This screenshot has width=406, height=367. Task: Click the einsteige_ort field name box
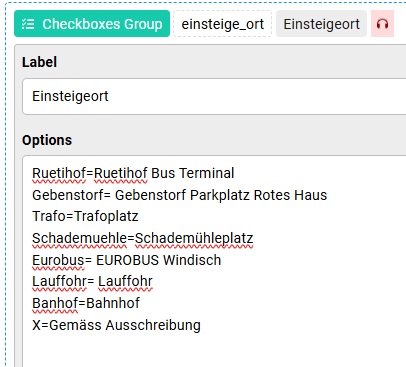[x=223, y=24]
